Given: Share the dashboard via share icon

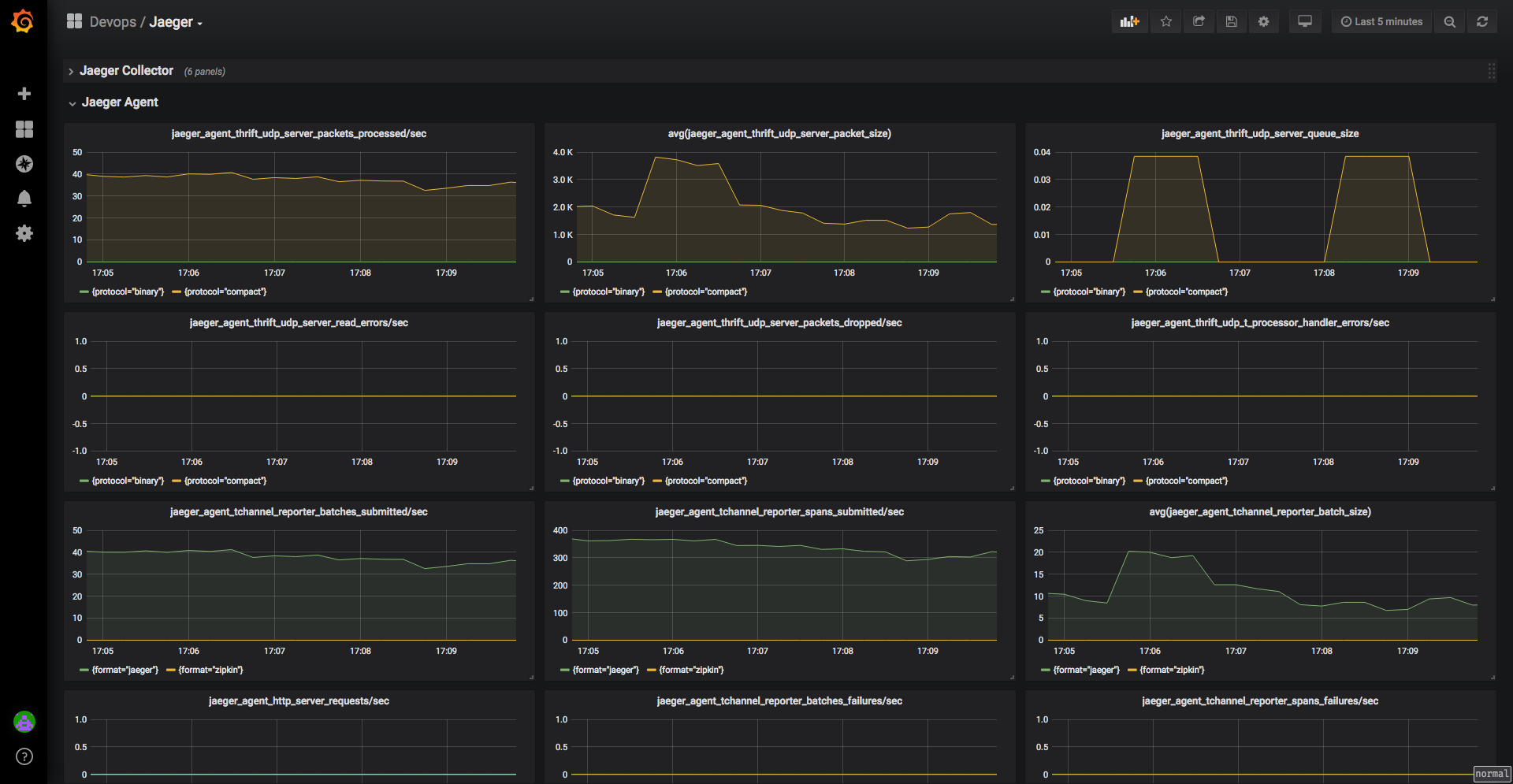Looking at the screenshot, I should coord(1199,22).
